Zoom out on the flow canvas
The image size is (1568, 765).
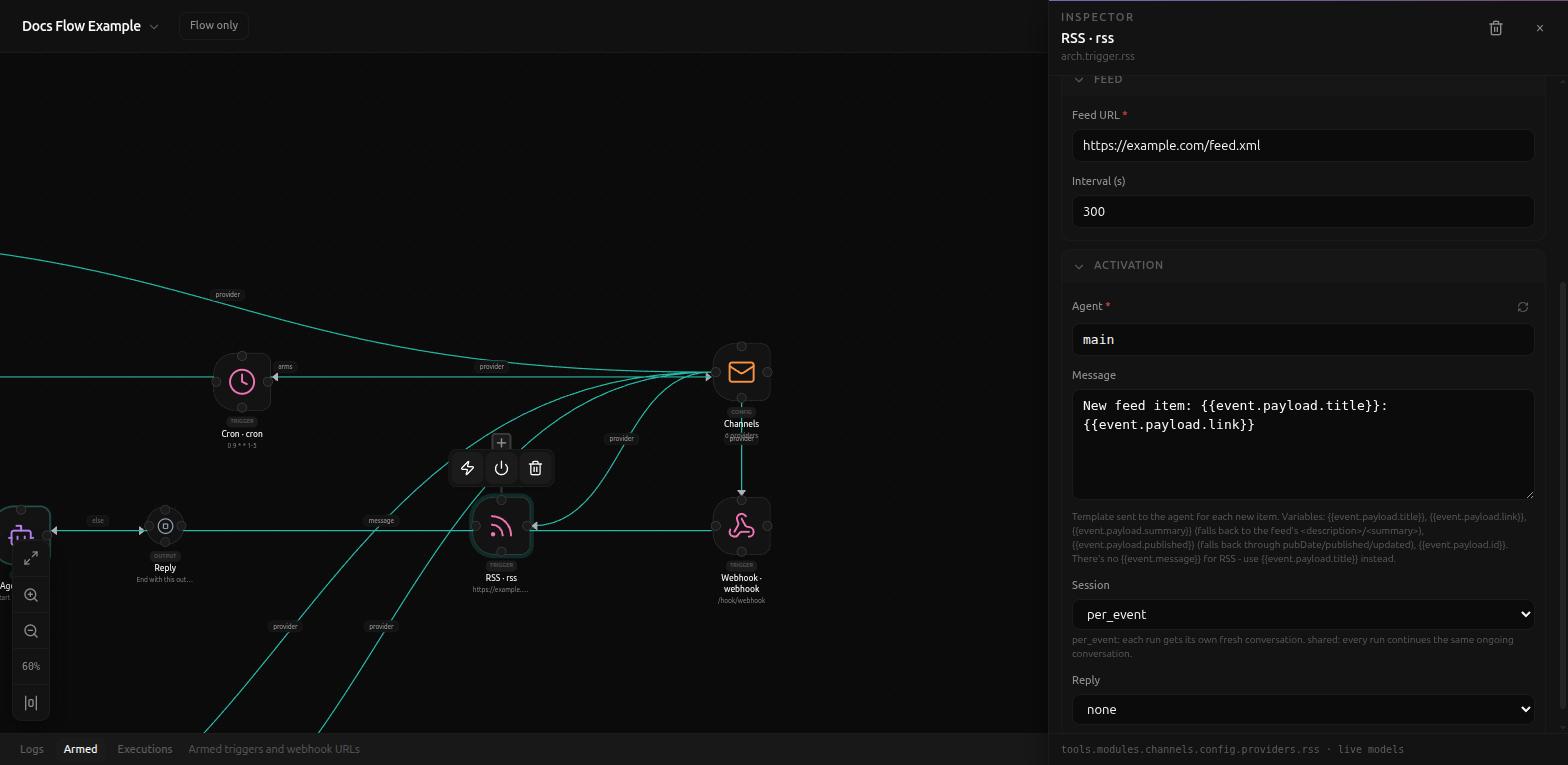(x=31, y=631)
